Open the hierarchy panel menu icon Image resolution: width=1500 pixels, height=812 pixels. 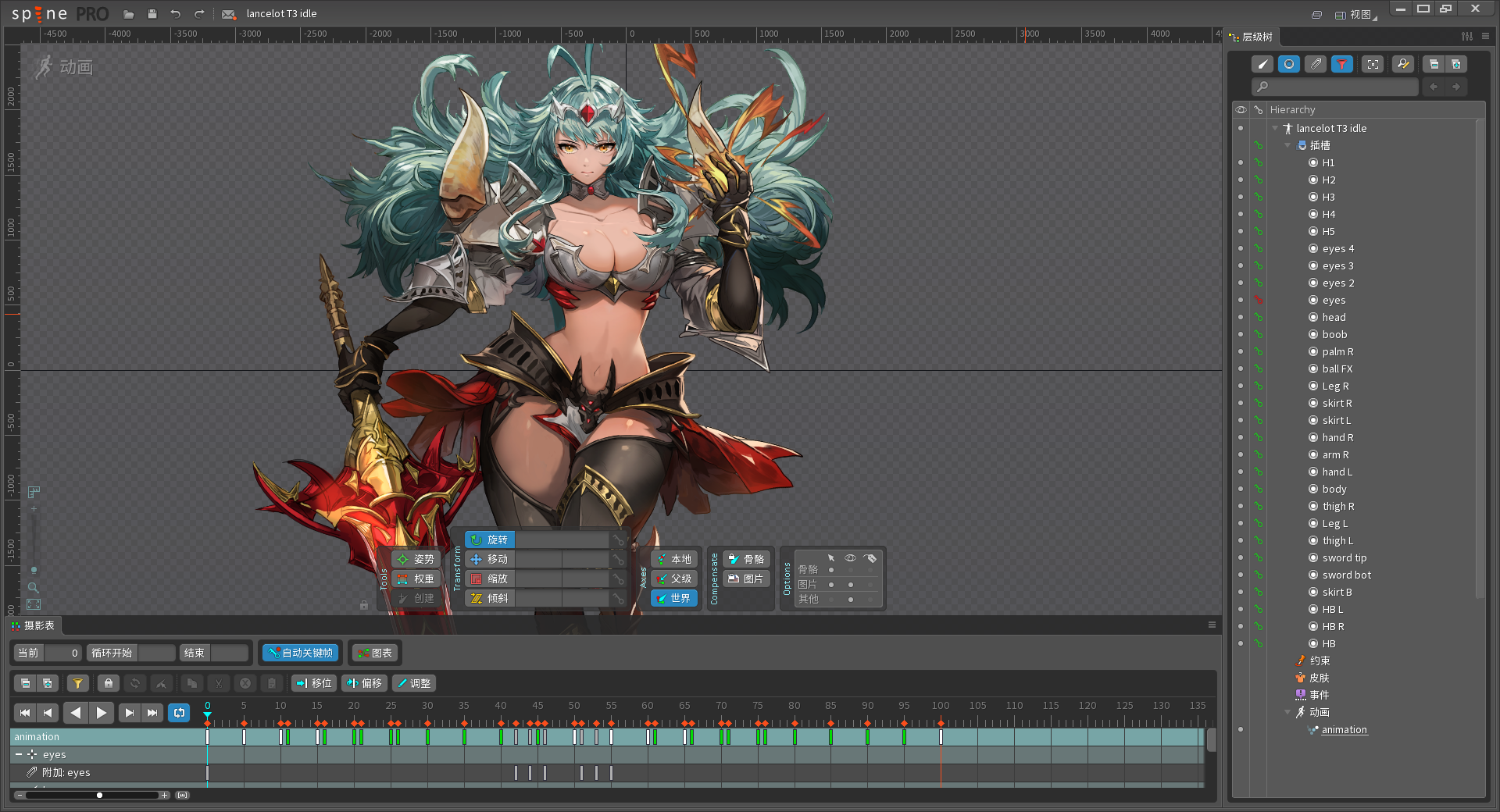(1485, 36)
